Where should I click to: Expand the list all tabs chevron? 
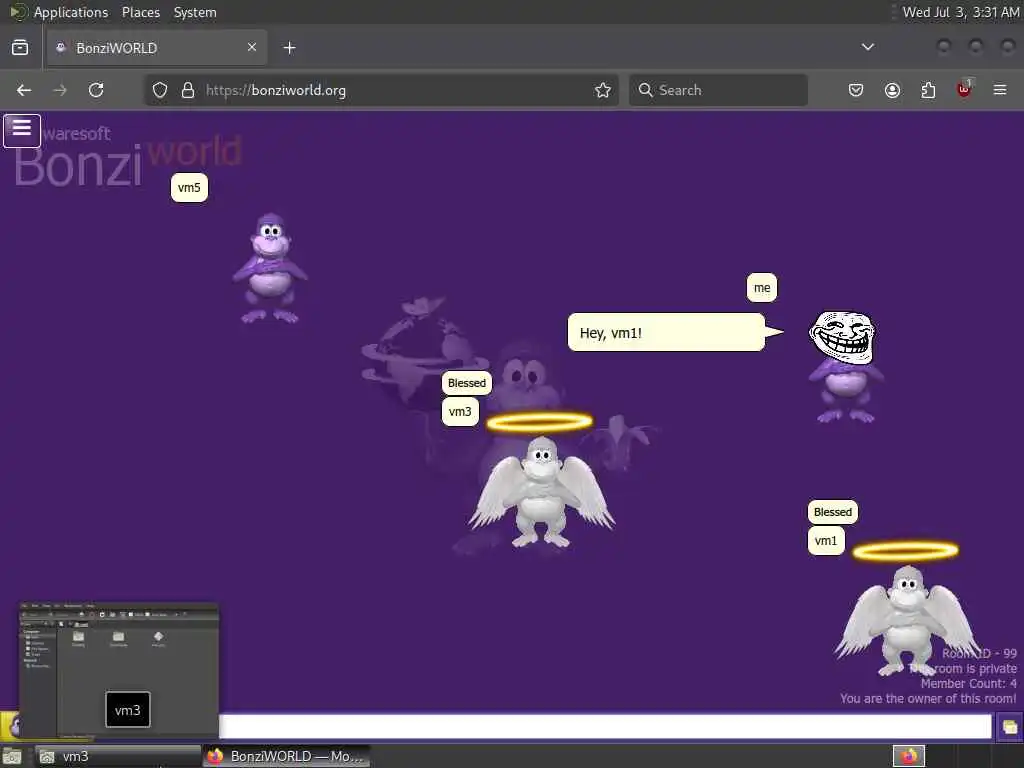(x=867, y=47)
